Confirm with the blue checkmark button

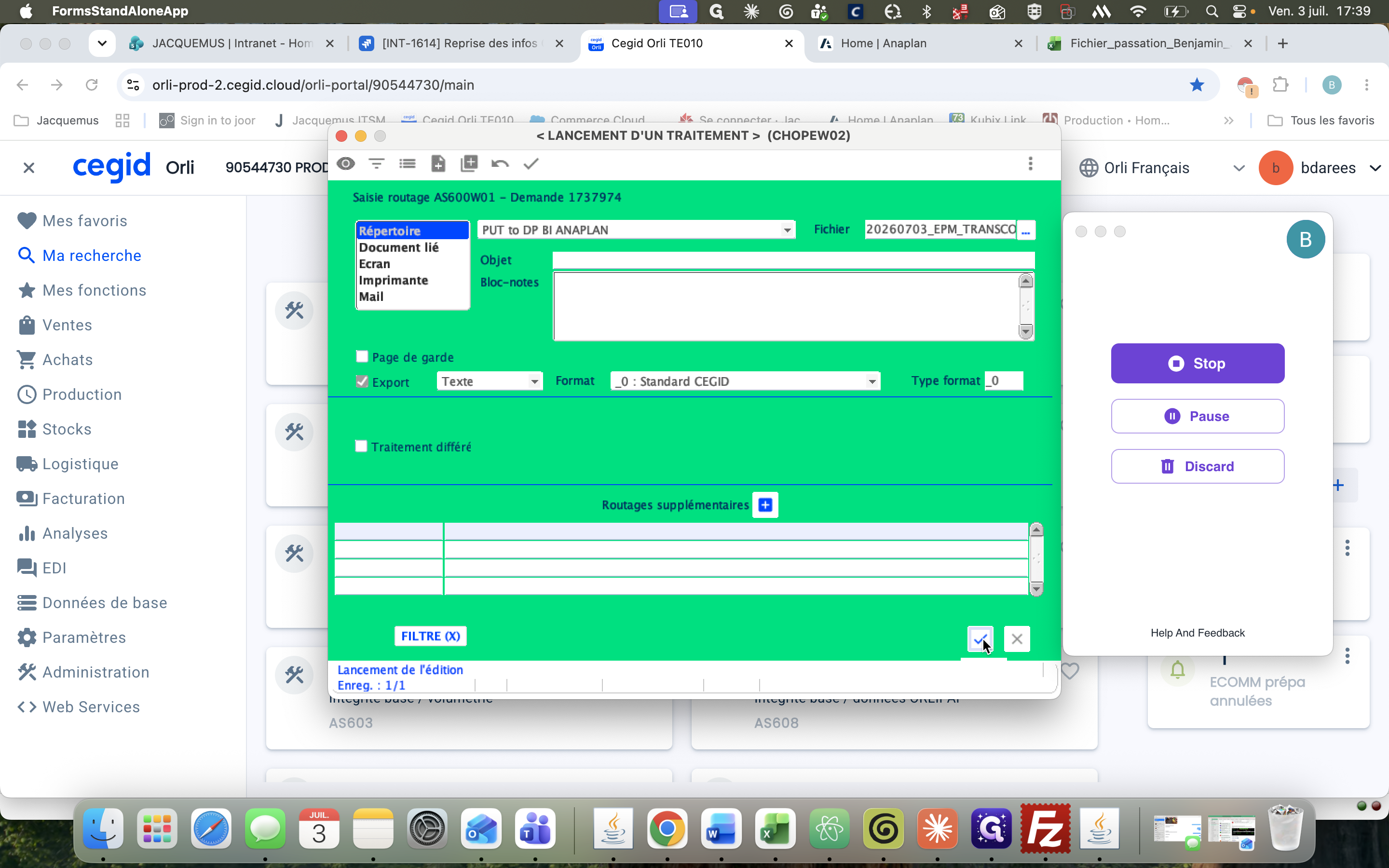980,638
